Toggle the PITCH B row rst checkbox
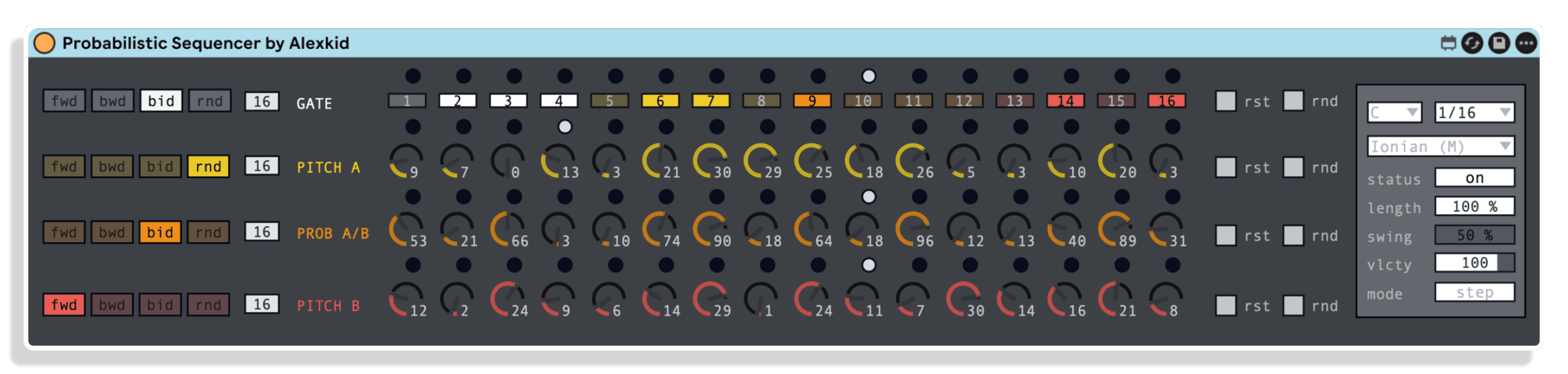 [x=1226, y=305]
